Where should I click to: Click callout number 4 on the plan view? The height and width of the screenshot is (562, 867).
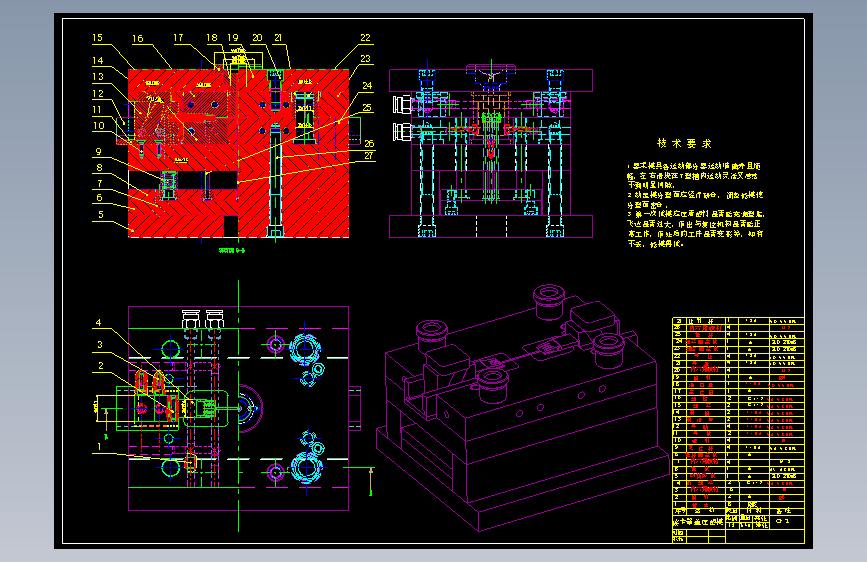tap(98, 322)
